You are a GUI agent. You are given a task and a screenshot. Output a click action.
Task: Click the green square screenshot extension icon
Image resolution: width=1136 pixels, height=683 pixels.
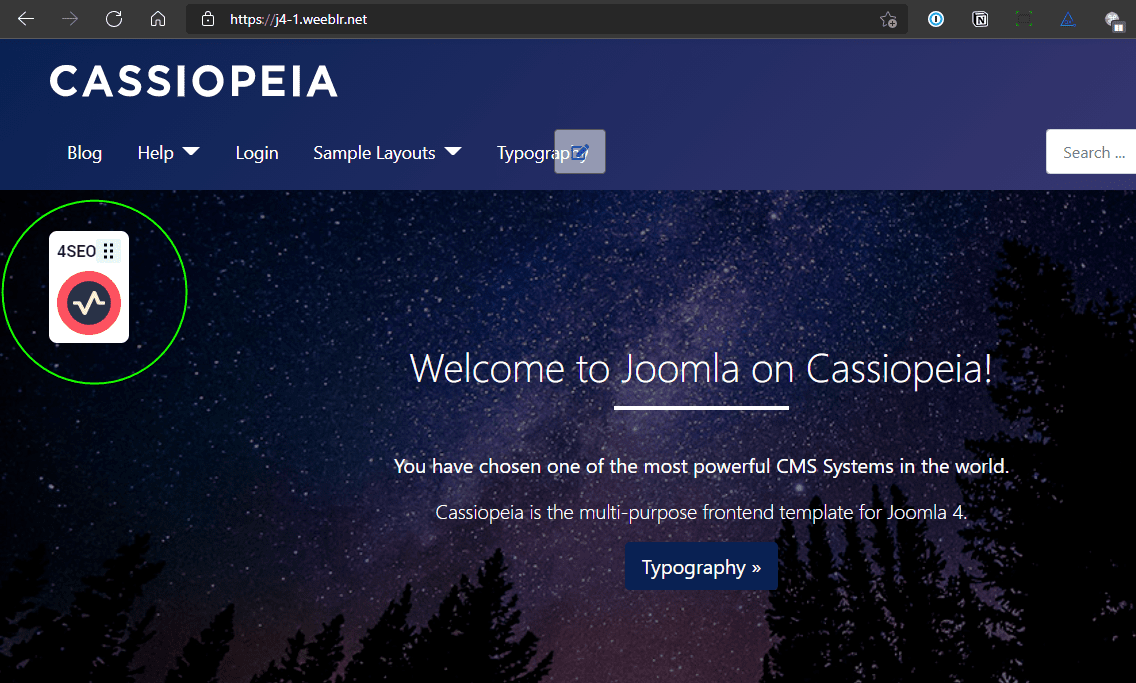(1024, 19)
